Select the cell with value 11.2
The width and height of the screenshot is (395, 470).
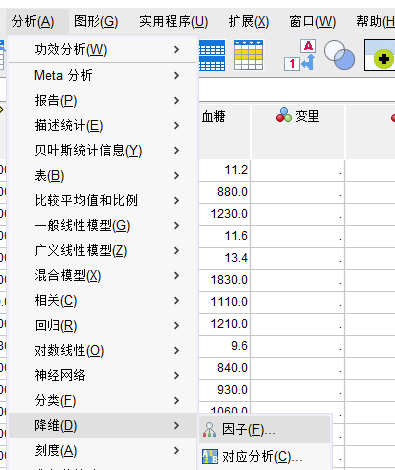click(x=225, y=170)
